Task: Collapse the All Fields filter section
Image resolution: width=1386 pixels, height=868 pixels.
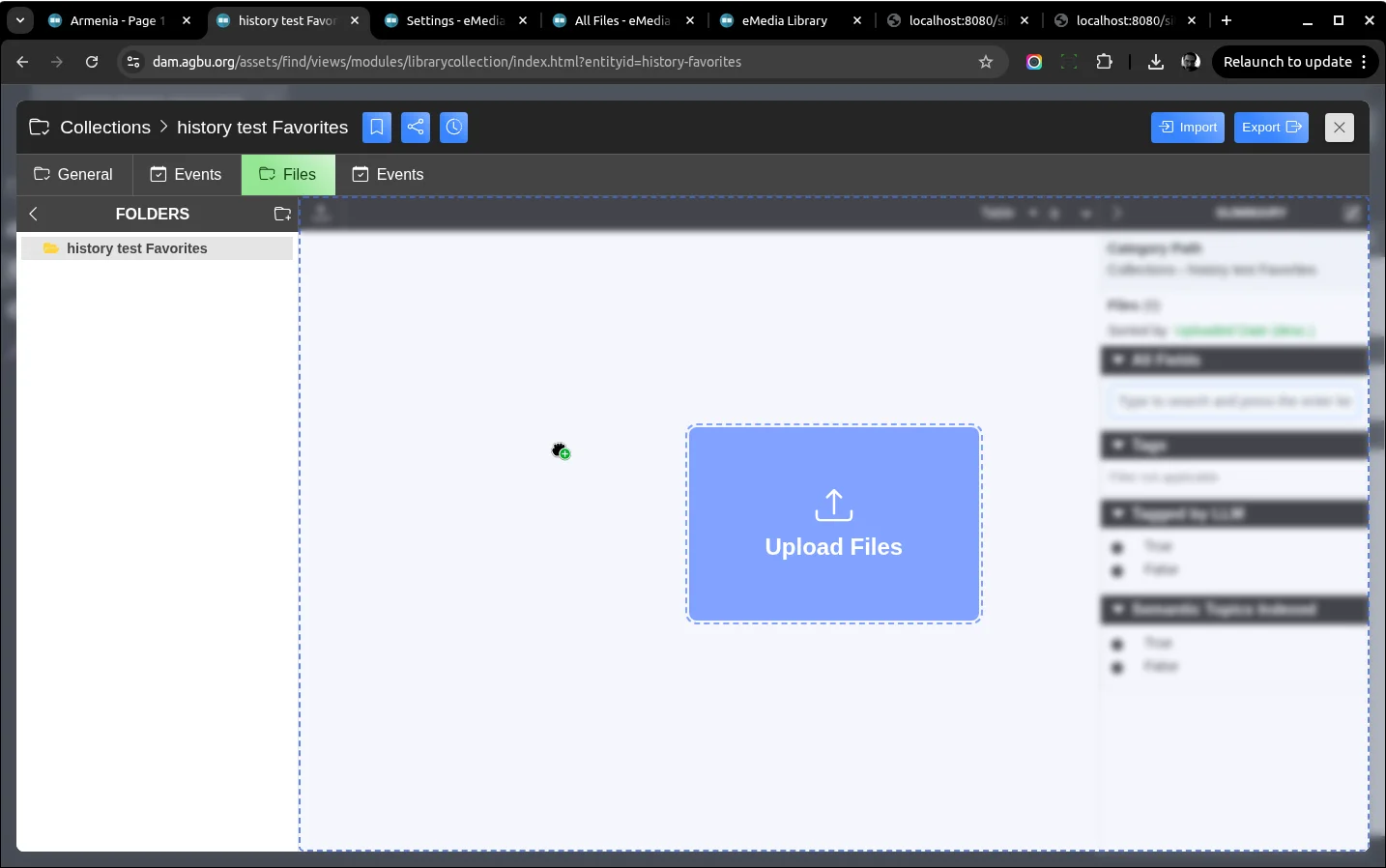Action: (x=1118, y=361)
